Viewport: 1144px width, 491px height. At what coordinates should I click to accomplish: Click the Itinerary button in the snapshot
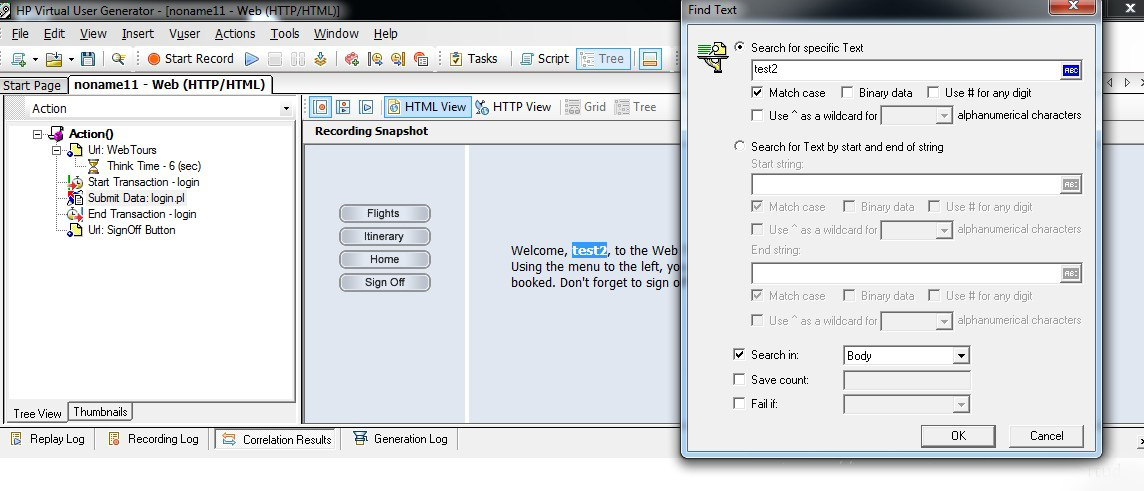(384, 236)
